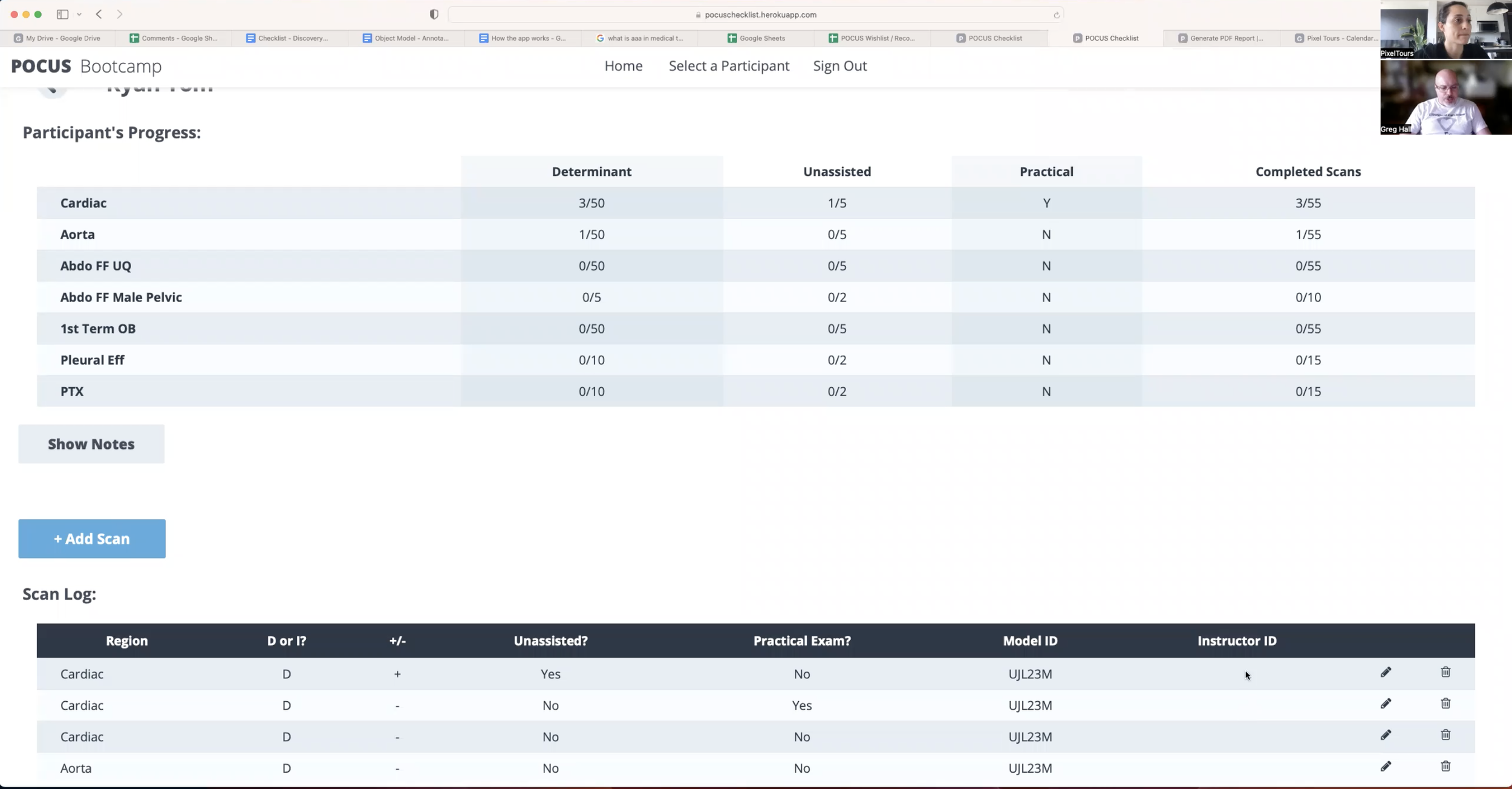This screenshot has width=1512, height=789.
Task: Reload the page with refresh icon
Action: 1056,15
